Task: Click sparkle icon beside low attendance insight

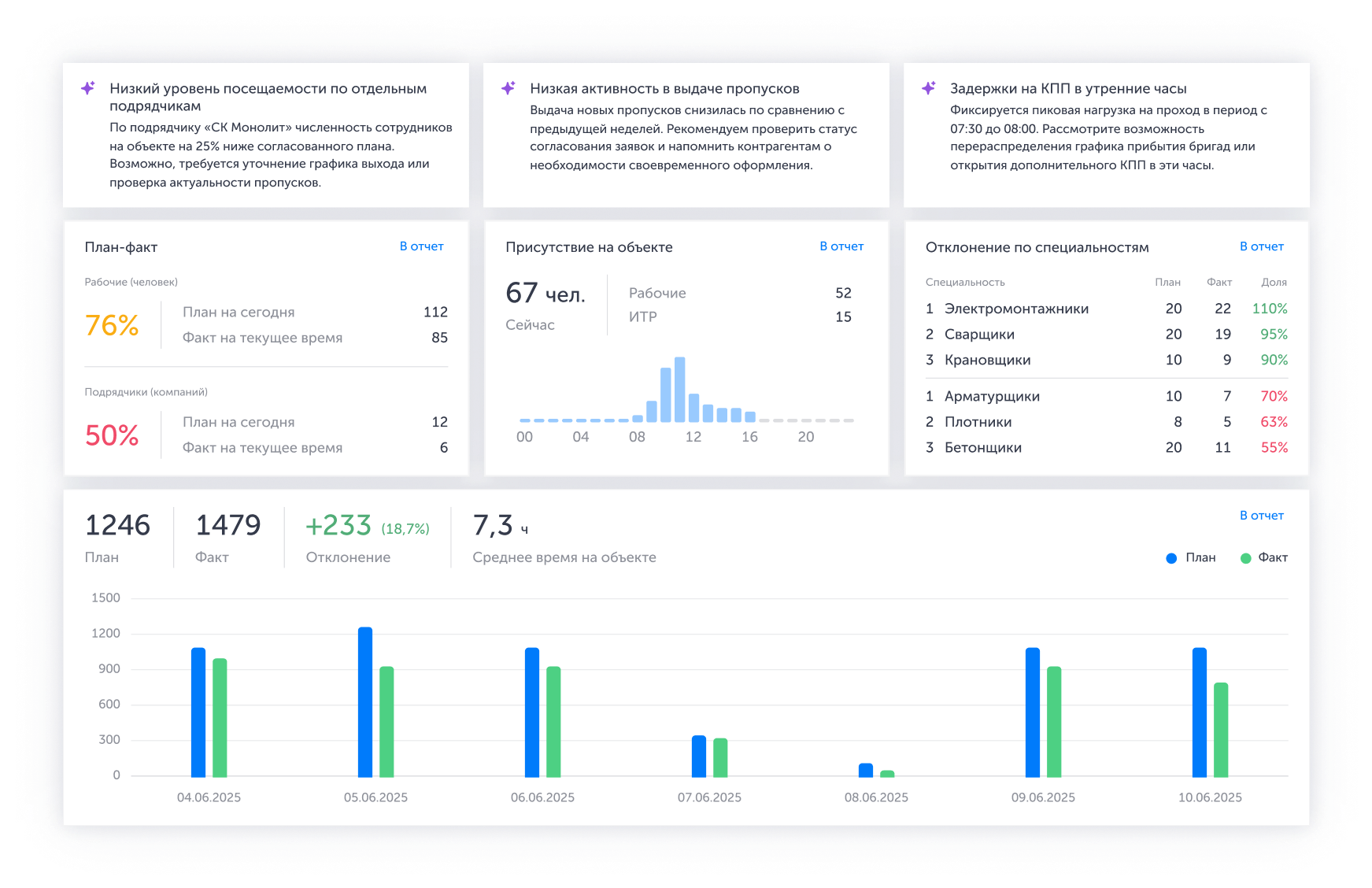Action: [88, 88]
